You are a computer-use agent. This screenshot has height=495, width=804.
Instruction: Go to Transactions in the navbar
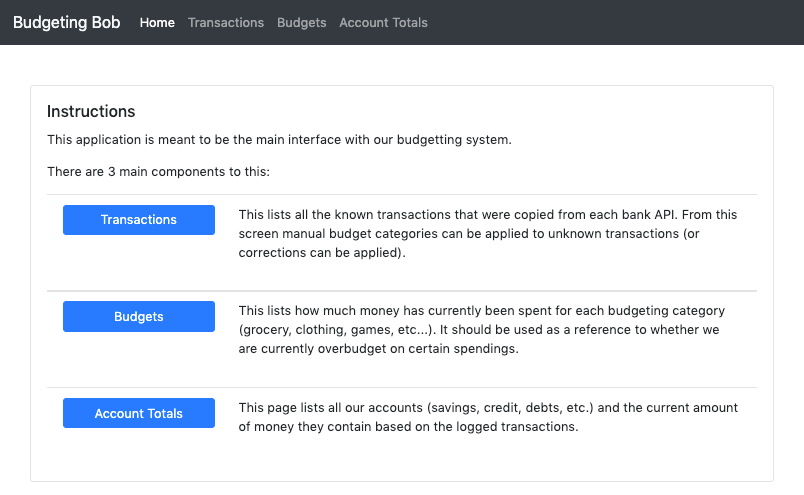pyautogui.click(x=226, y=23)
